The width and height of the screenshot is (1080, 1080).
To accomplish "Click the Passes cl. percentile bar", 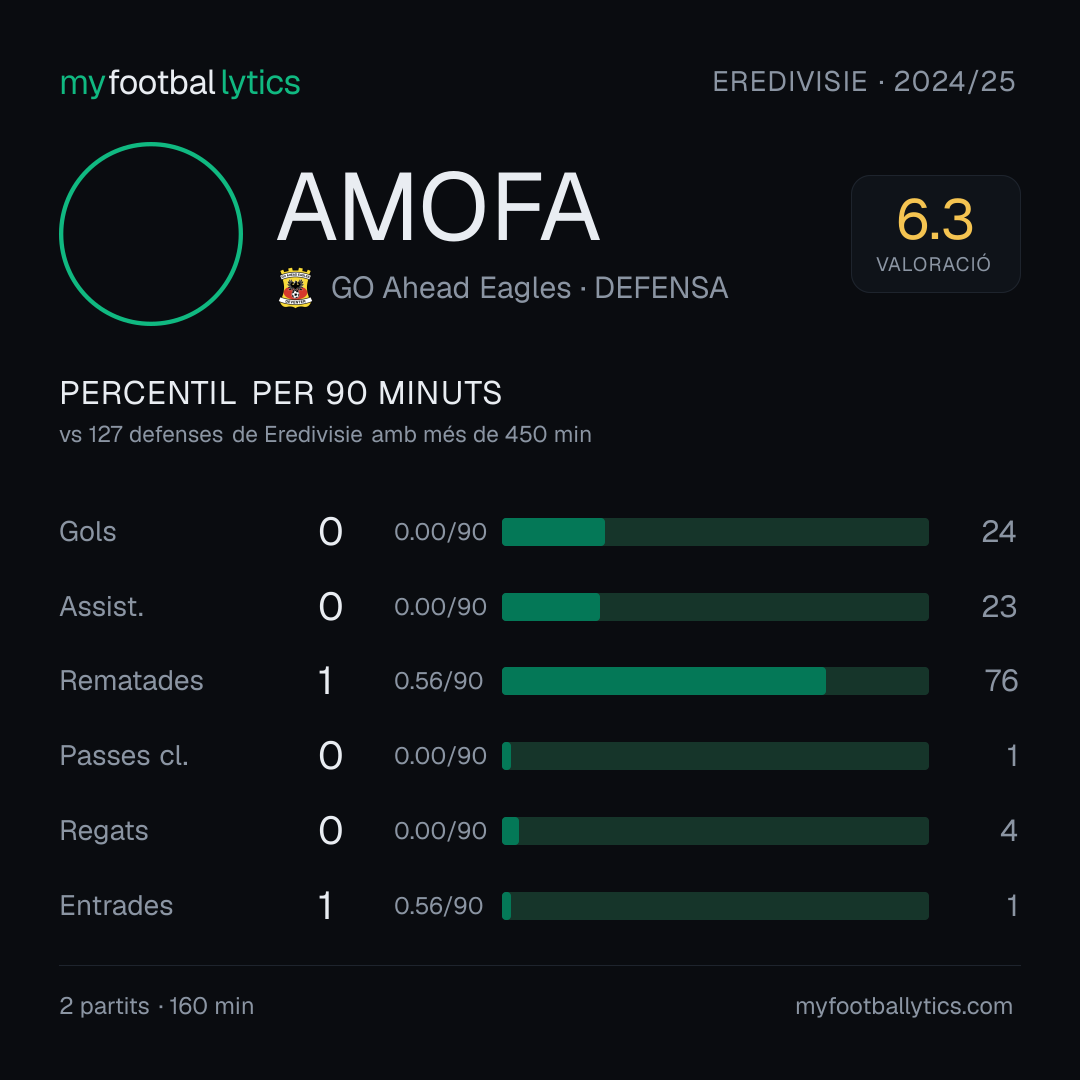I will (x=715, y=756).
